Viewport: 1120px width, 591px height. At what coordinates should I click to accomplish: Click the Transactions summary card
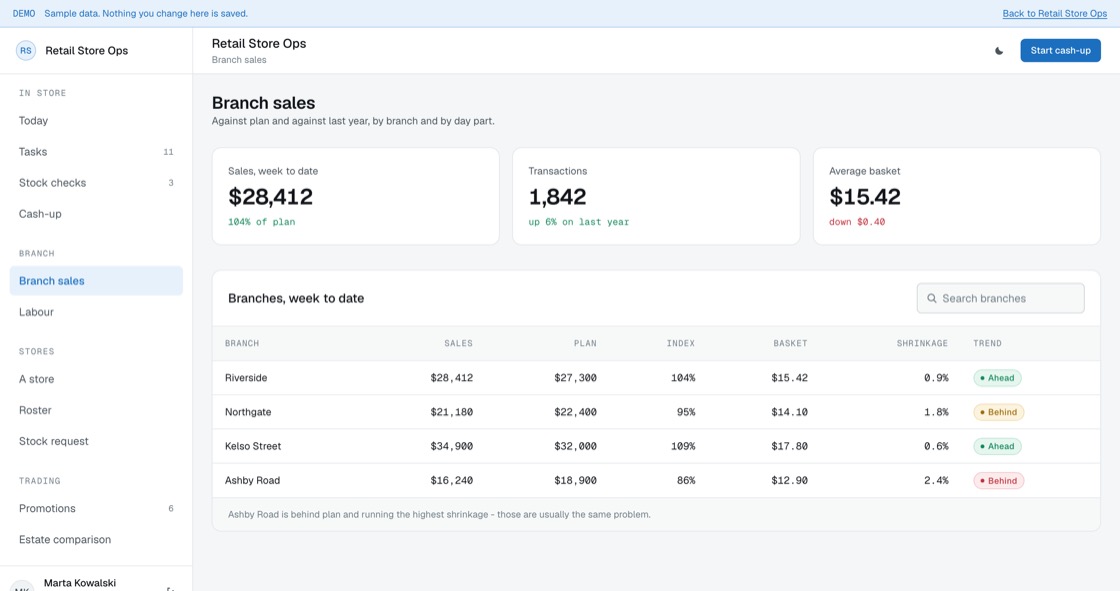(656, 197)
